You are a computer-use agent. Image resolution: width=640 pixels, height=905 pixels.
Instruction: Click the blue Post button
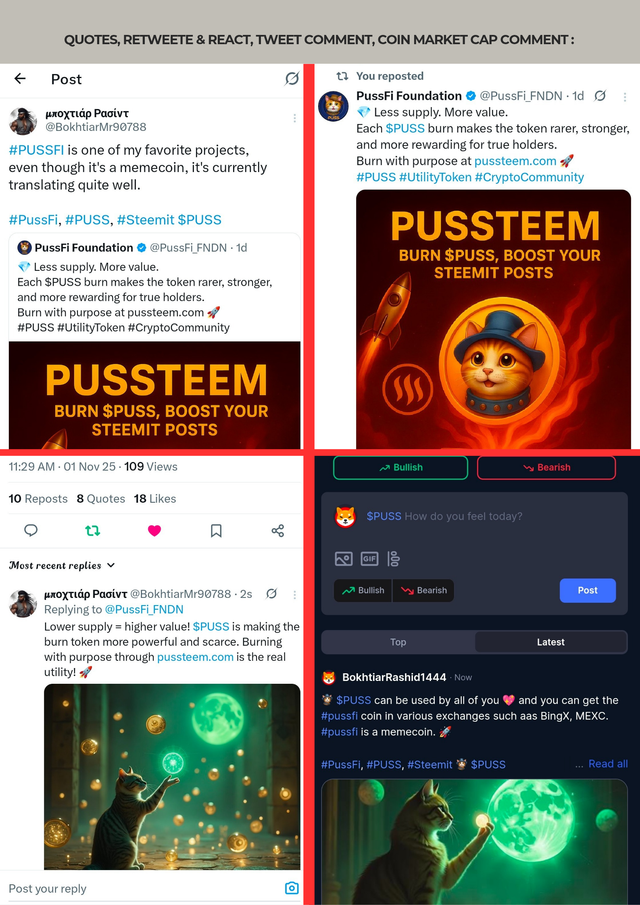[587, 590]
